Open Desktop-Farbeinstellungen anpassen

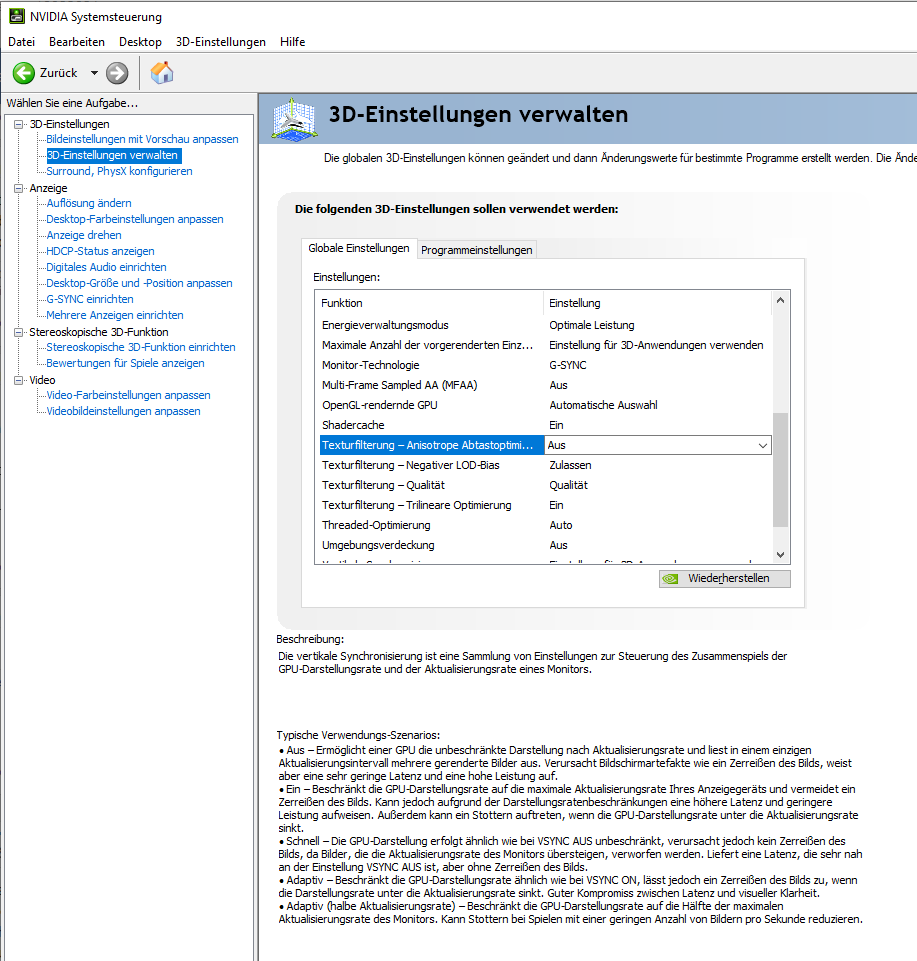tap(135, 219)
